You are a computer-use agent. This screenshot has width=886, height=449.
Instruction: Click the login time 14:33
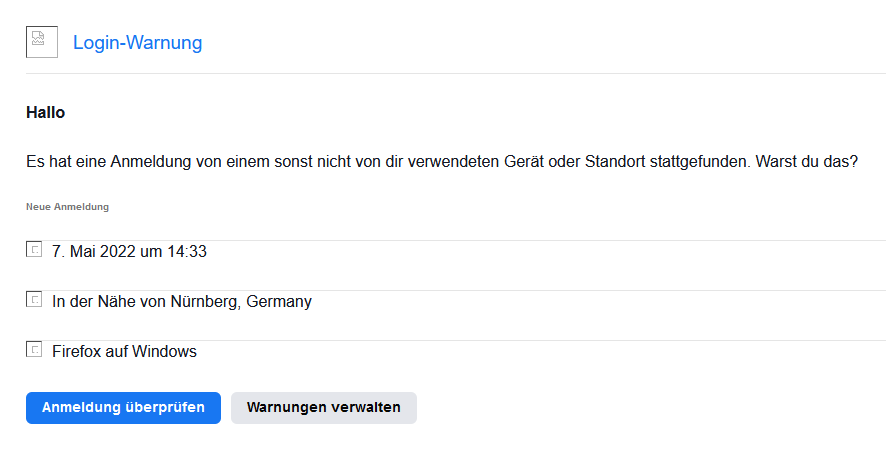pos(187,252)
